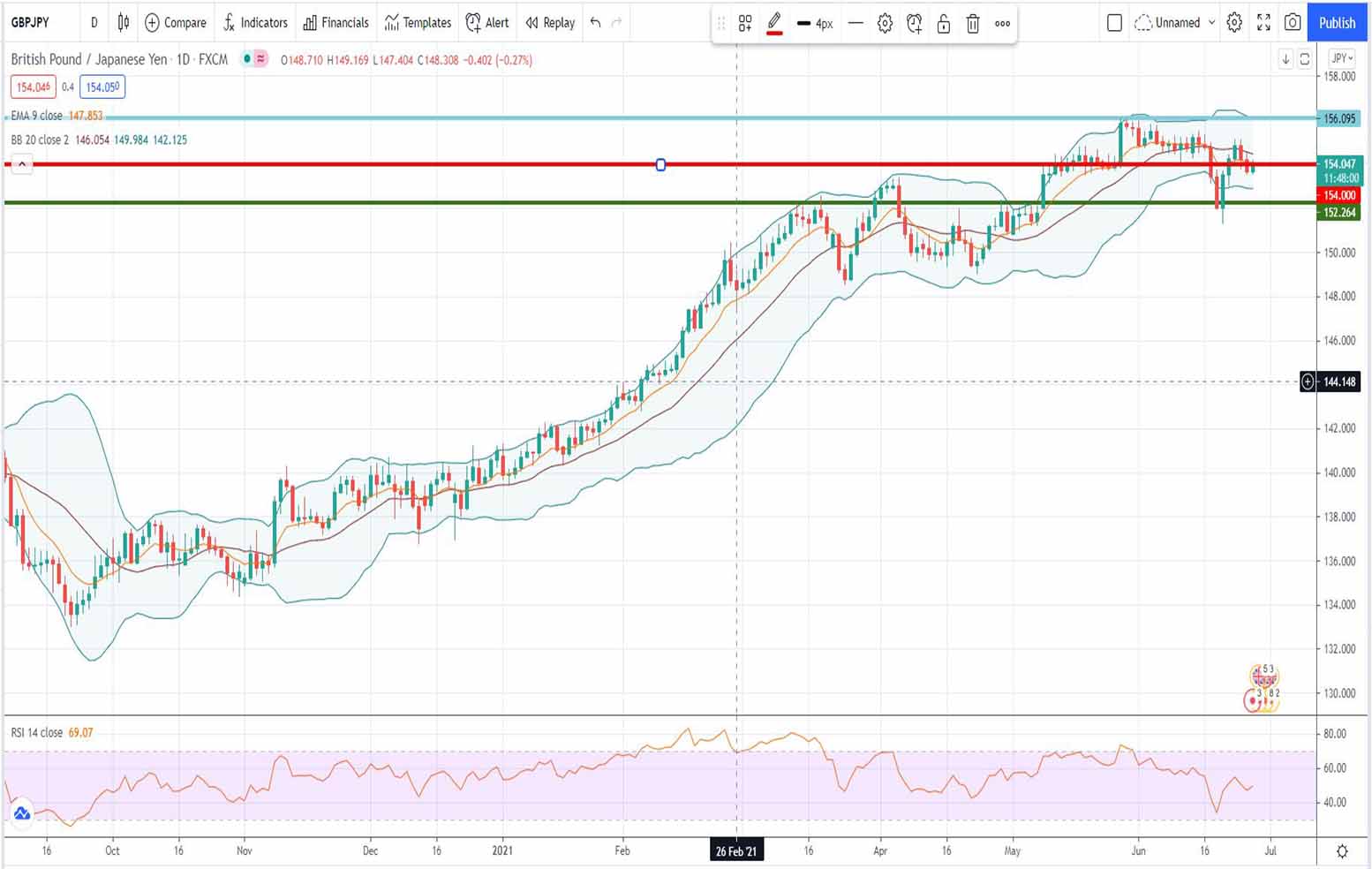The image size is (1372, 869).
Task: Open indicator Templates
Action: (418, 22)
